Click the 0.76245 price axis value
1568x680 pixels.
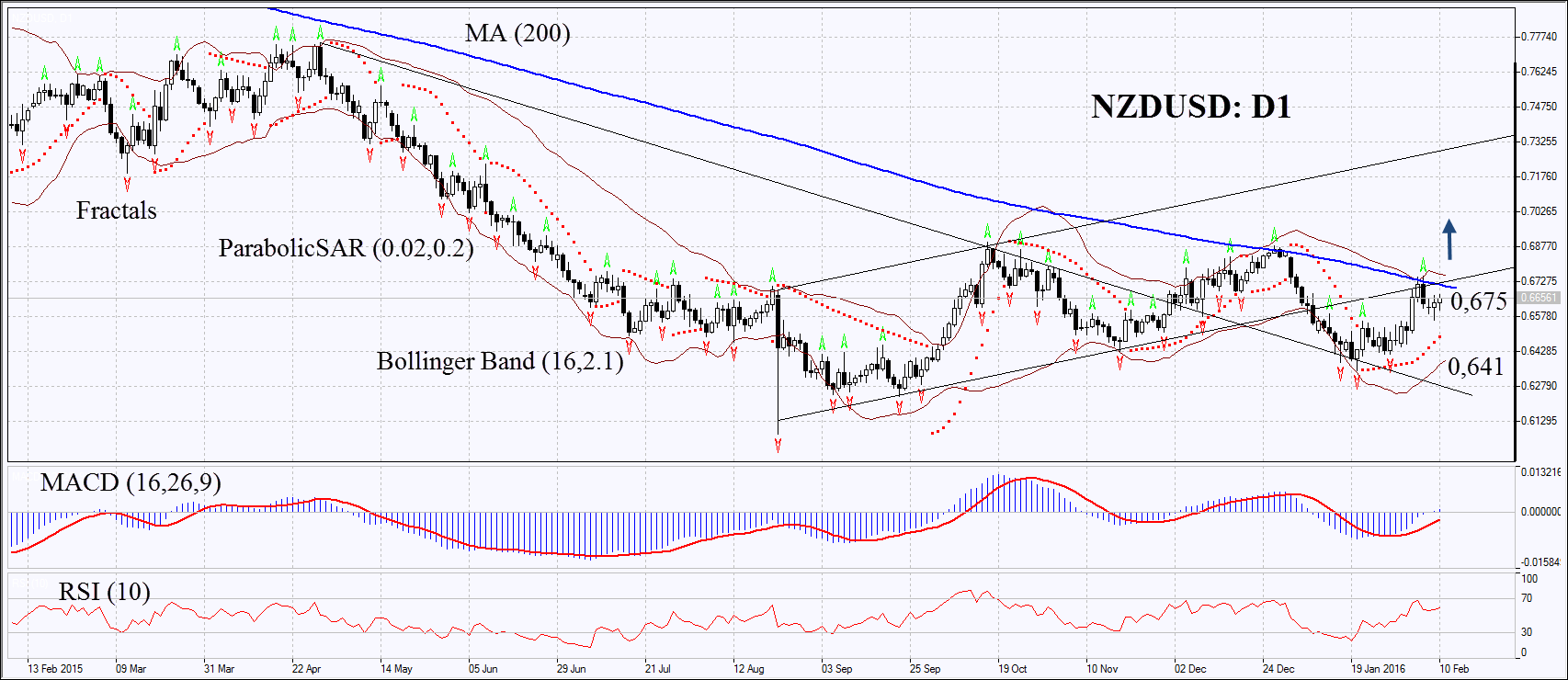click(x=1539, y=71)
